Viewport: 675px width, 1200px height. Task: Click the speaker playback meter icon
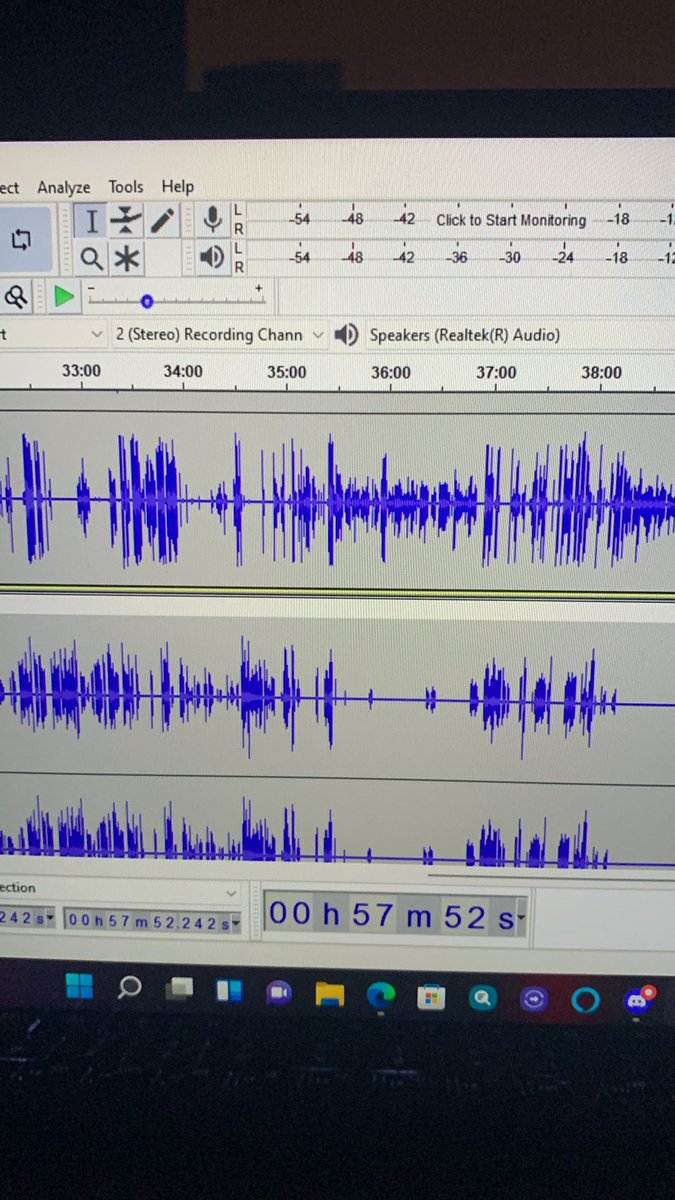211,258
